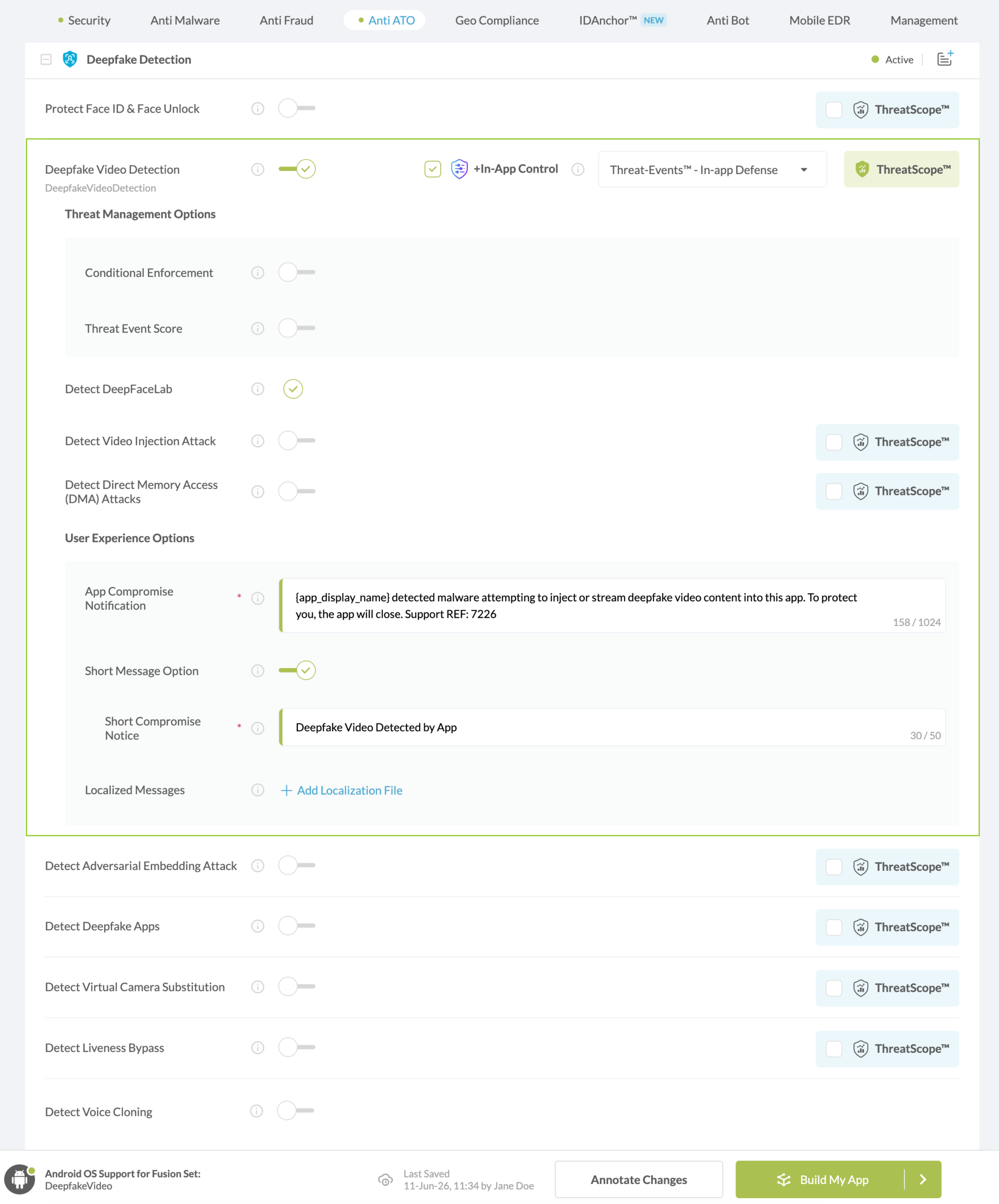The width and height of the screenshot is (999, 1204).
Task: Click the plus icon of Add Localization File
Action: 286,790
